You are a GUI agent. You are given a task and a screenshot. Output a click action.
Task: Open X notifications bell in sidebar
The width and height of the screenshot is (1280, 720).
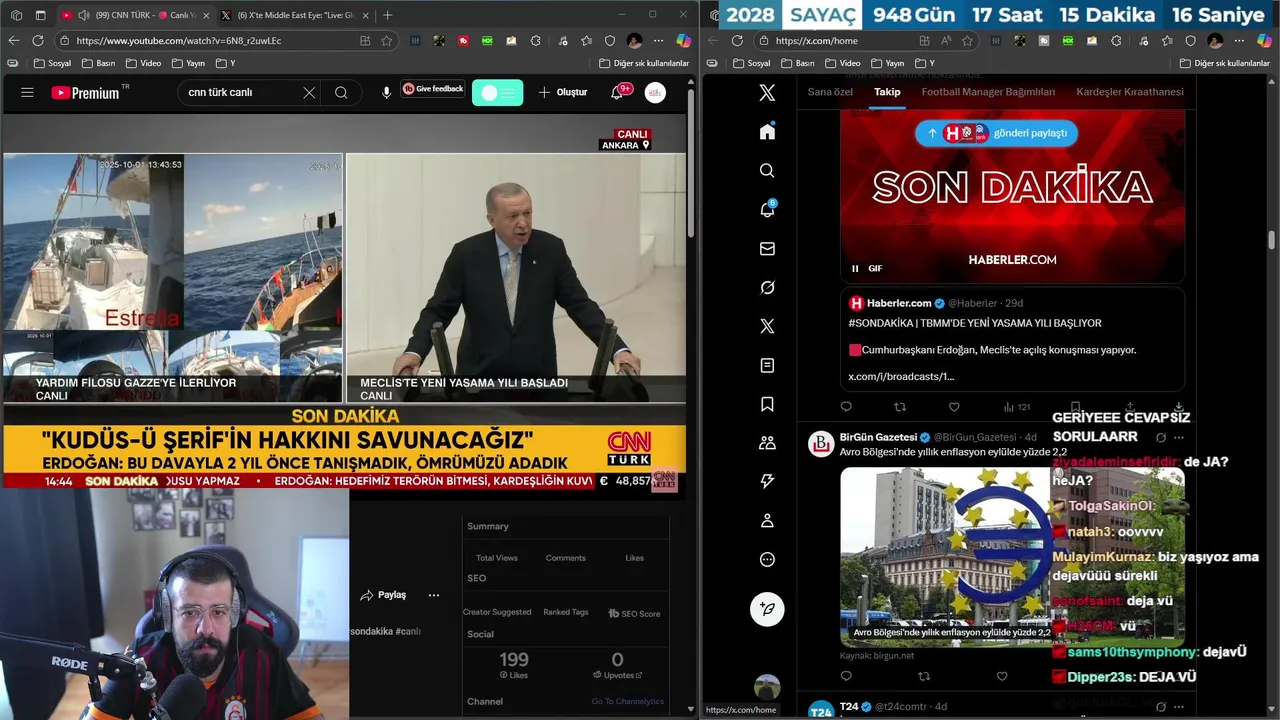767,210
